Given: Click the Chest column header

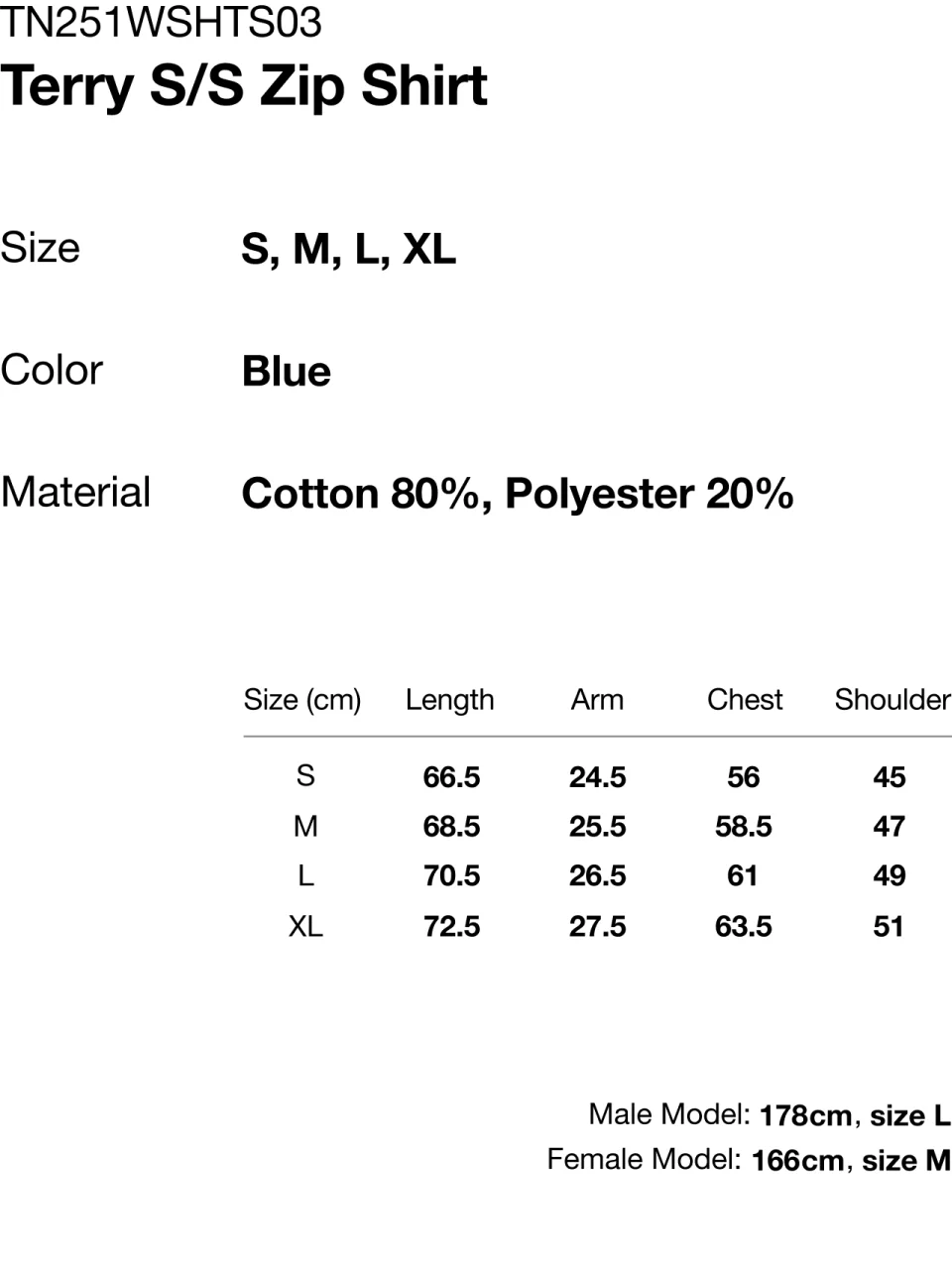Looking at the screenshot, I should pos(745,700).
